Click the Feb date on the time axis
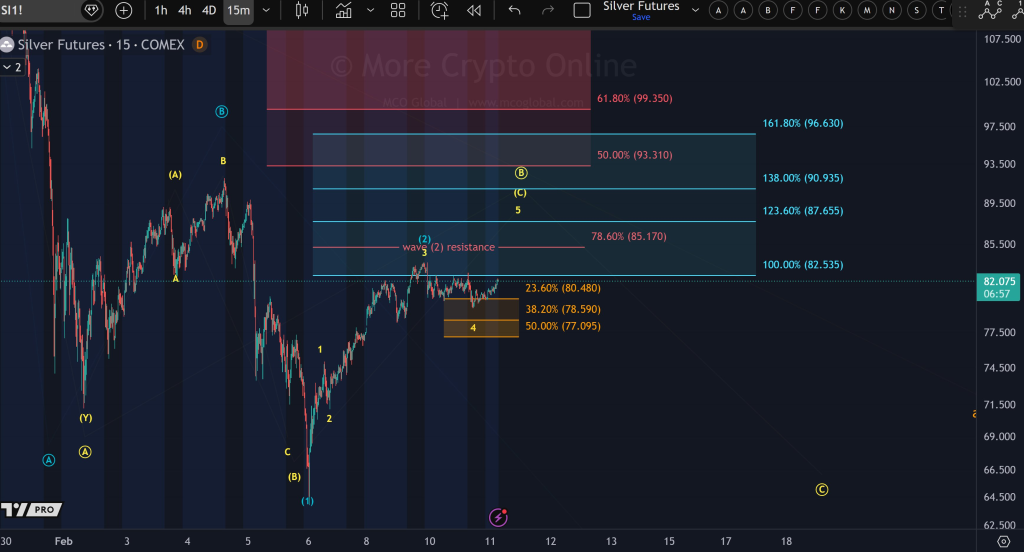1024x552 pixels. pos(63,541)
